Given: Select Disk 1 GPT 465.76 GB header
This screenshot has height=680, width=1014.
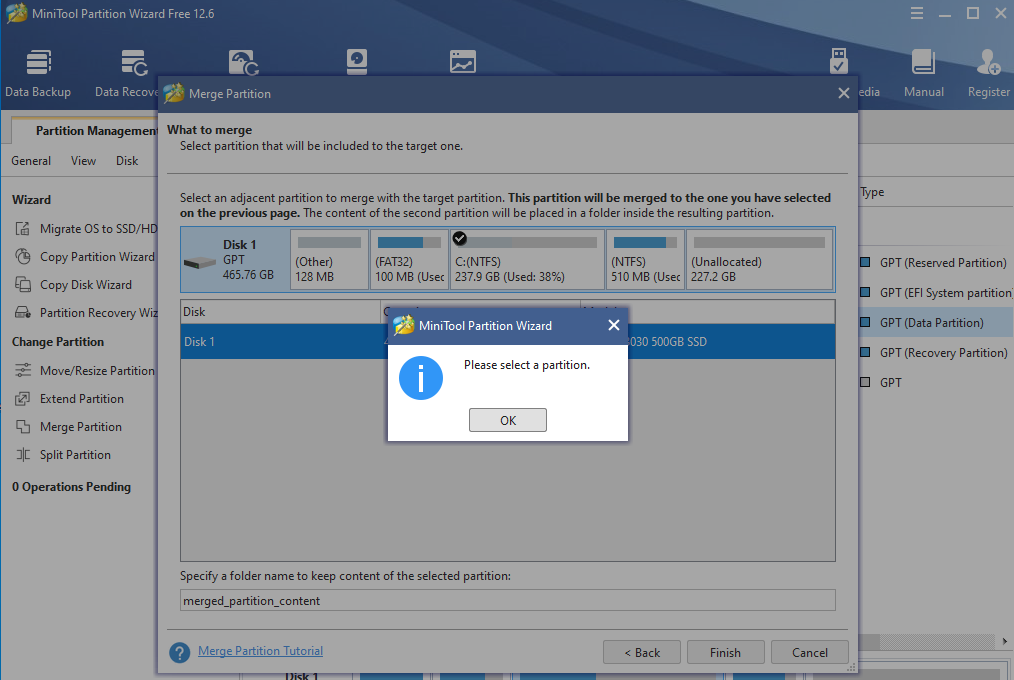Looking at the screenshot, I should 235,259.
